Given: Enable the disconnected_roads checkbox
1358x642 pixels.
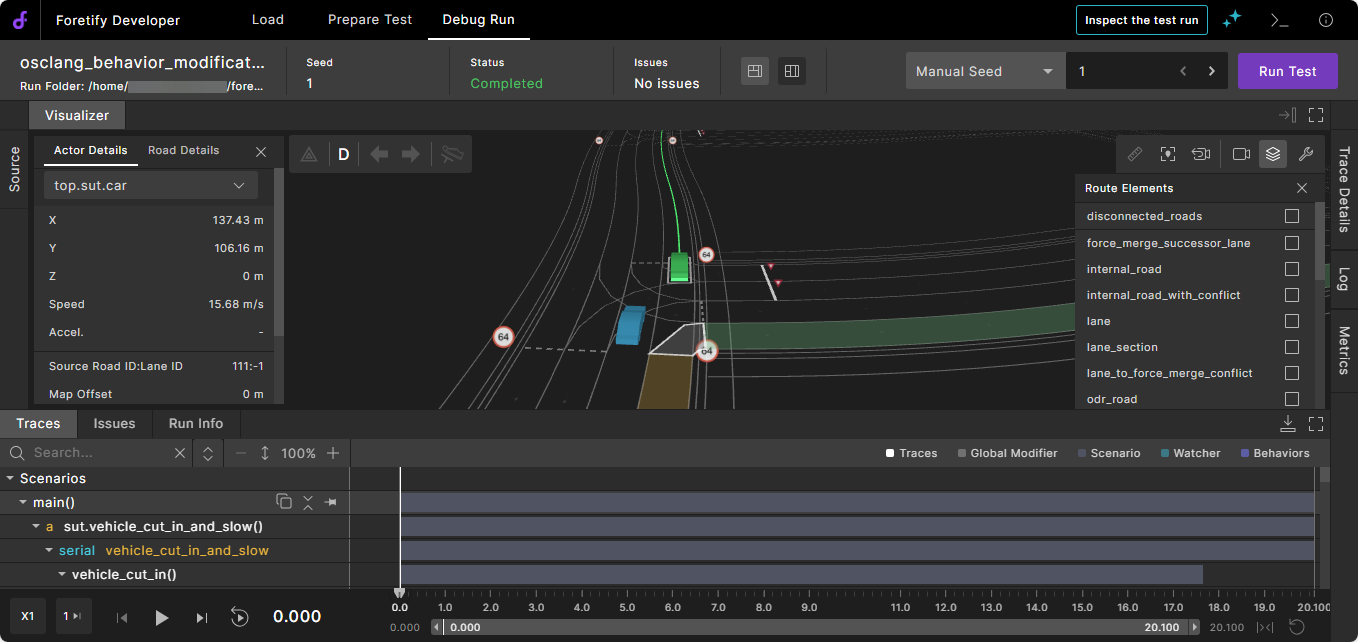Looking at the screenshot, I should (1292, 216).
